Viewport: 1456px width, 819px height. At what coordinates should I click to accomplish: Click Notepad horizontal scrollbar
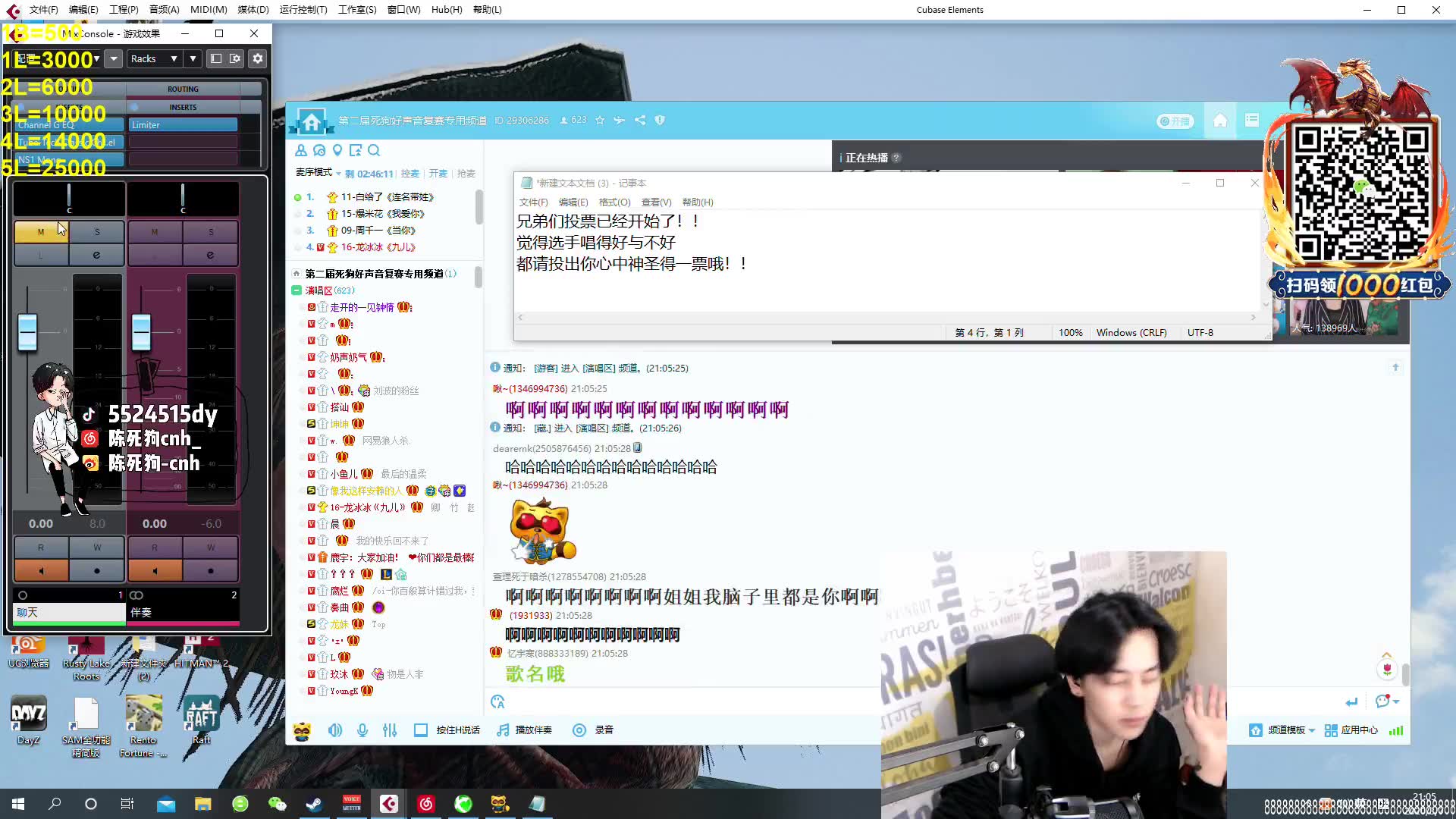[885, 317]
